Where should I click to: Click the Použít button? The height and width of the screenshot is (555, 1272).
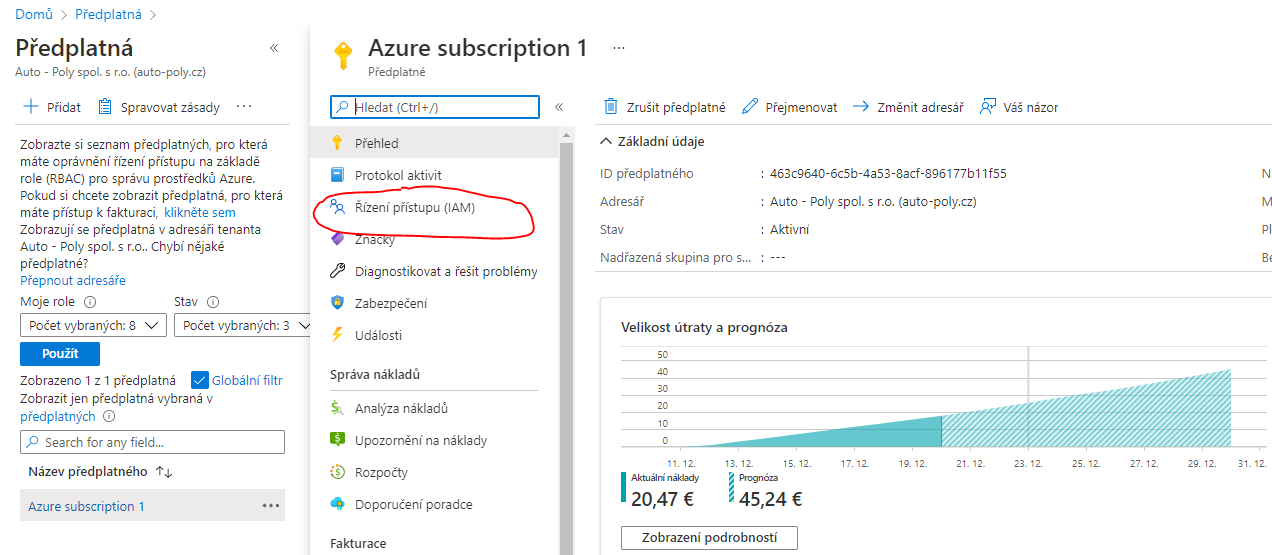click(60, 353)
